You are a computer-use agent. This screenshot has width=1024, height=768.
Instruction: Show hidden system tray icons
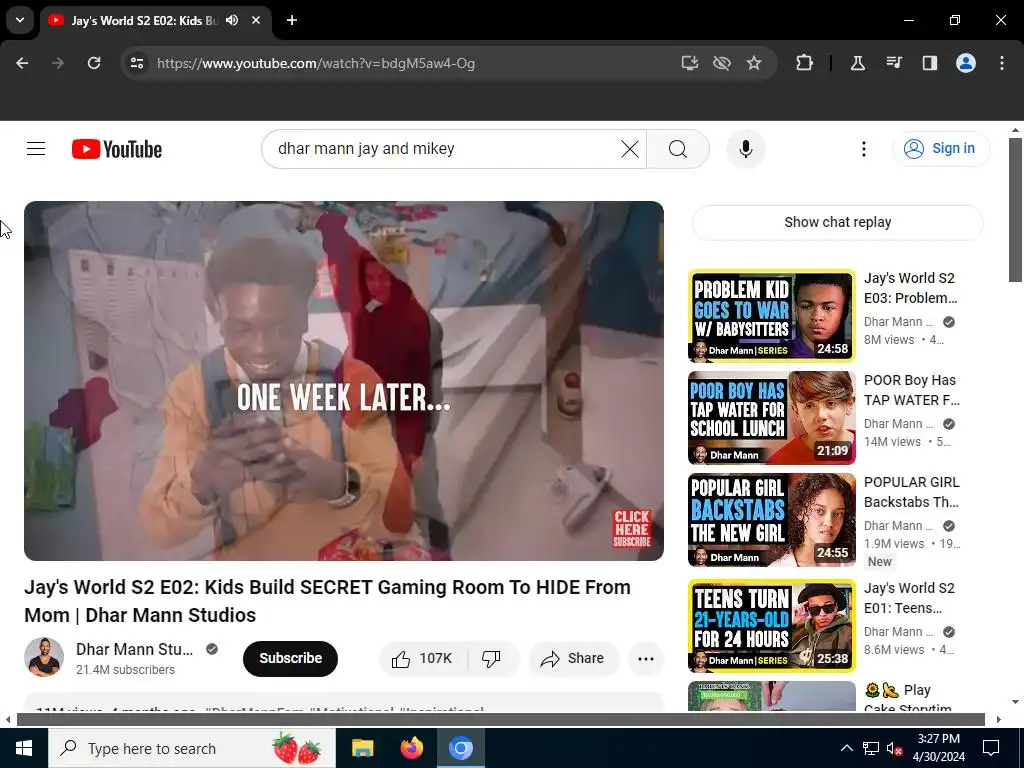pos(846,748)
